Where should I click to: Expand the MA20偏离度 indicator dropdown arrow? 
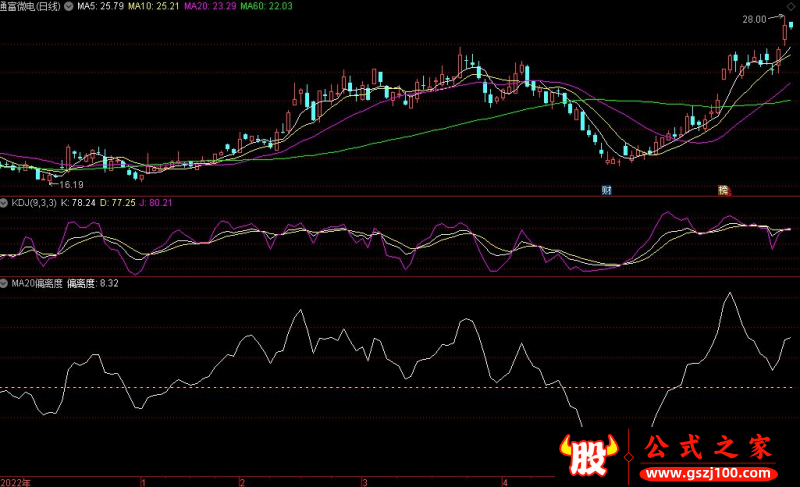tap(5, 284)
